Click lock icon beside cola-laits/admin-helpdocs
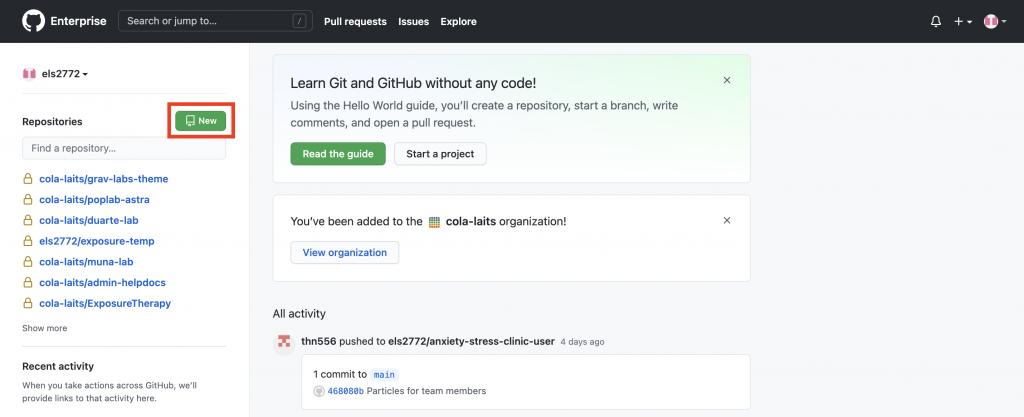The height and width of the screenshot is (417, 1024). point(28,283)
